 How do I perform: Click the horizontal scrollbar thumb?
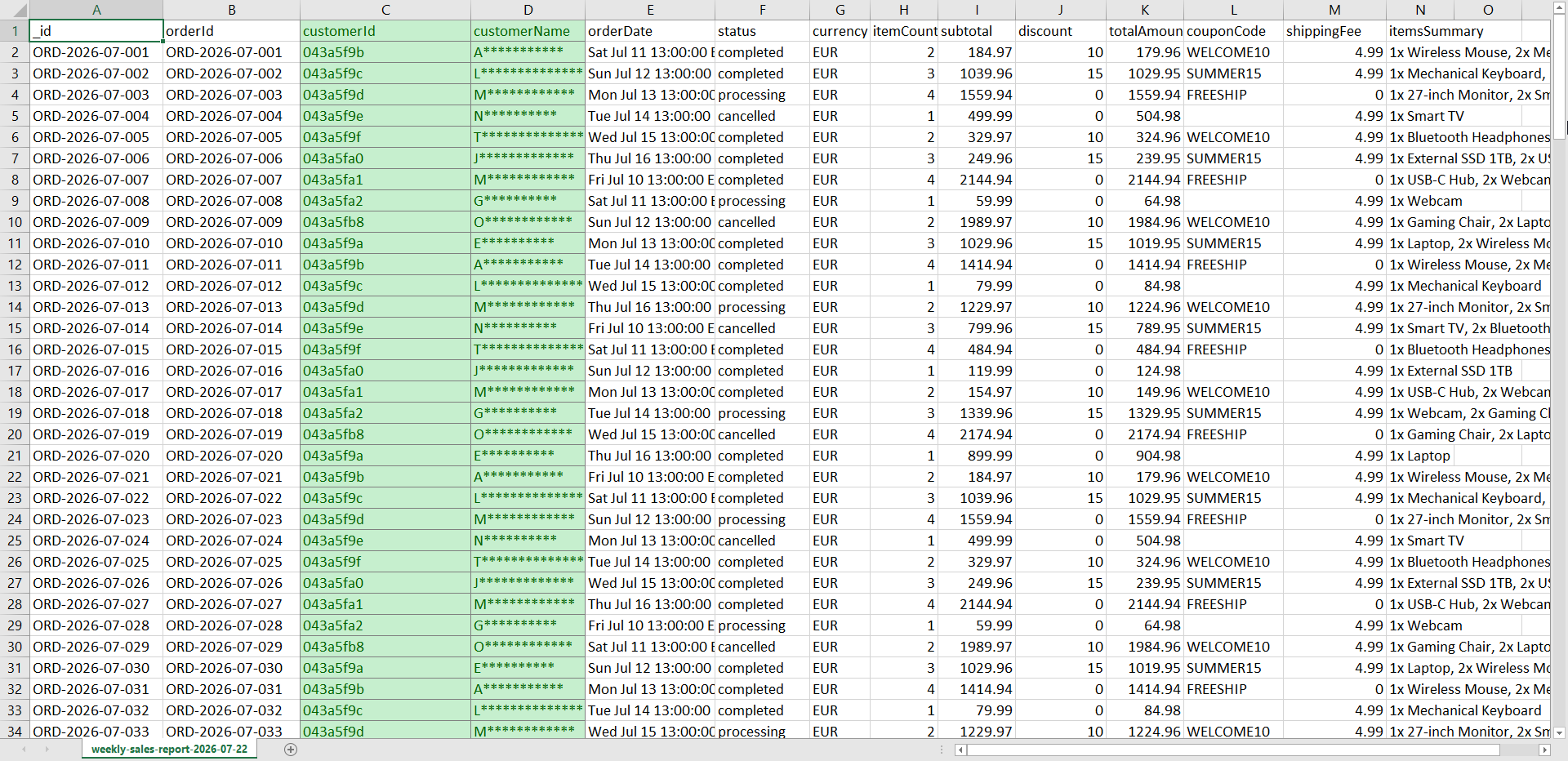pos(1233,750)
